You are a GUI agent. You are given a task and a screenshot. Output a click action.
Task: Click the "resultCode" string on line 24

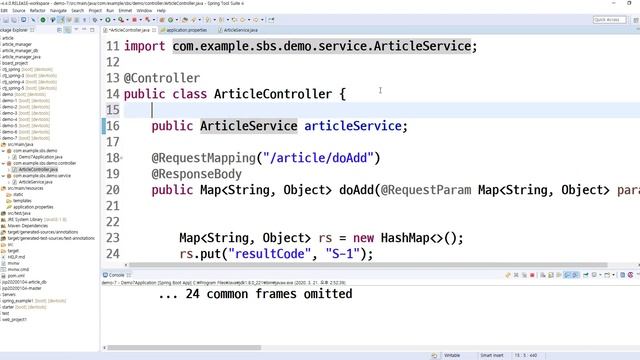(x=270, y=254)
